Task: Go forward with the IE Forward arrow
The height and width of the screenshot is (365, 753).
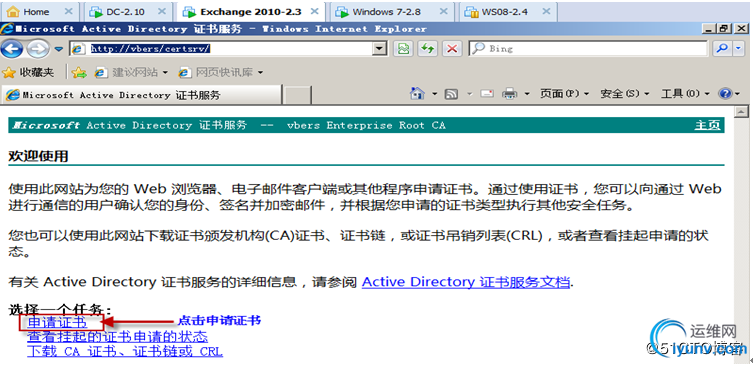Action: click(x=37, y=48)
